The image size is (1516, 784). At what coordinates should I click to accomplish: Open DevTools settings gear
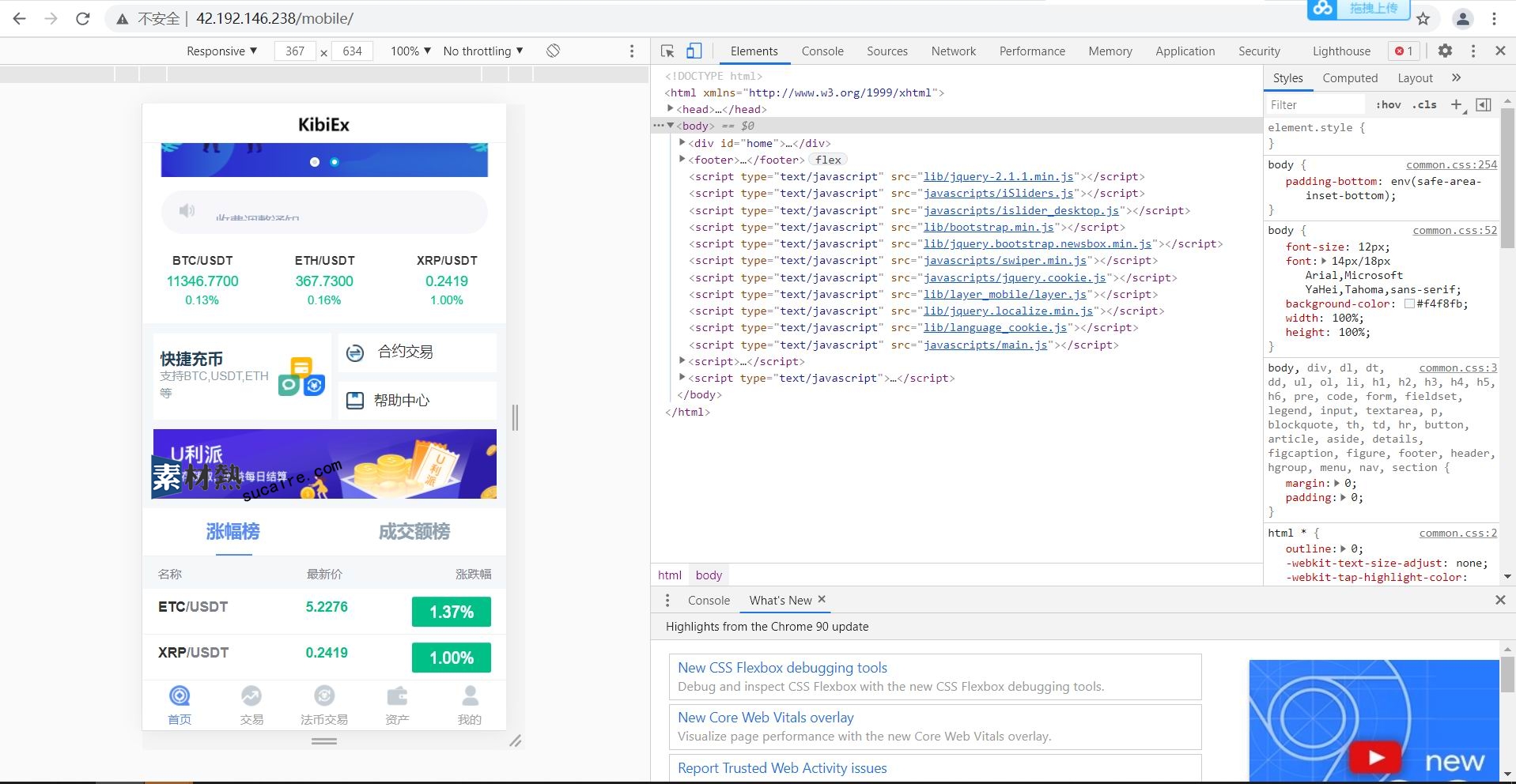[x=1445, y=51]
